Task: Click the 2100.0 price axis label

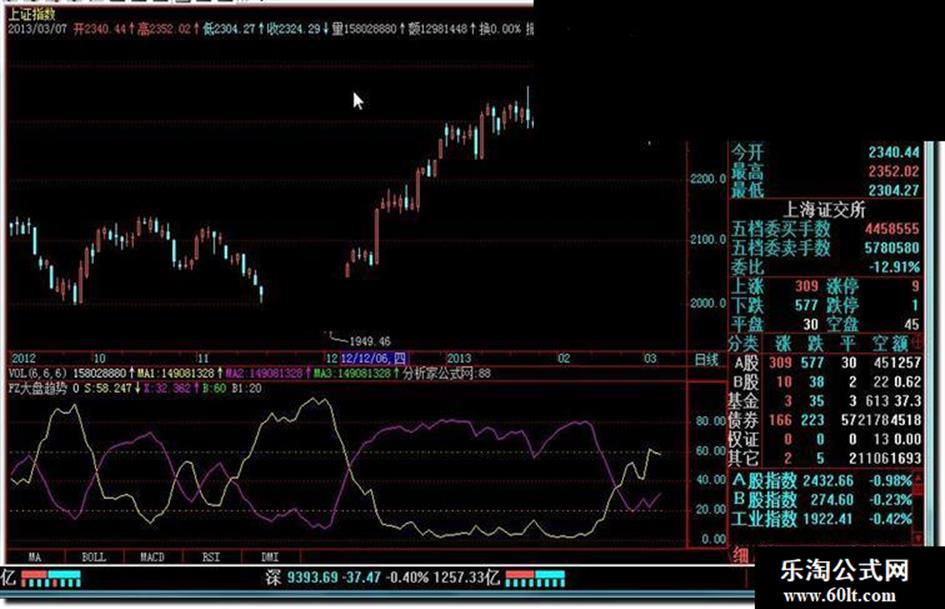Action: pyautogui.click(x=708, y=240)
